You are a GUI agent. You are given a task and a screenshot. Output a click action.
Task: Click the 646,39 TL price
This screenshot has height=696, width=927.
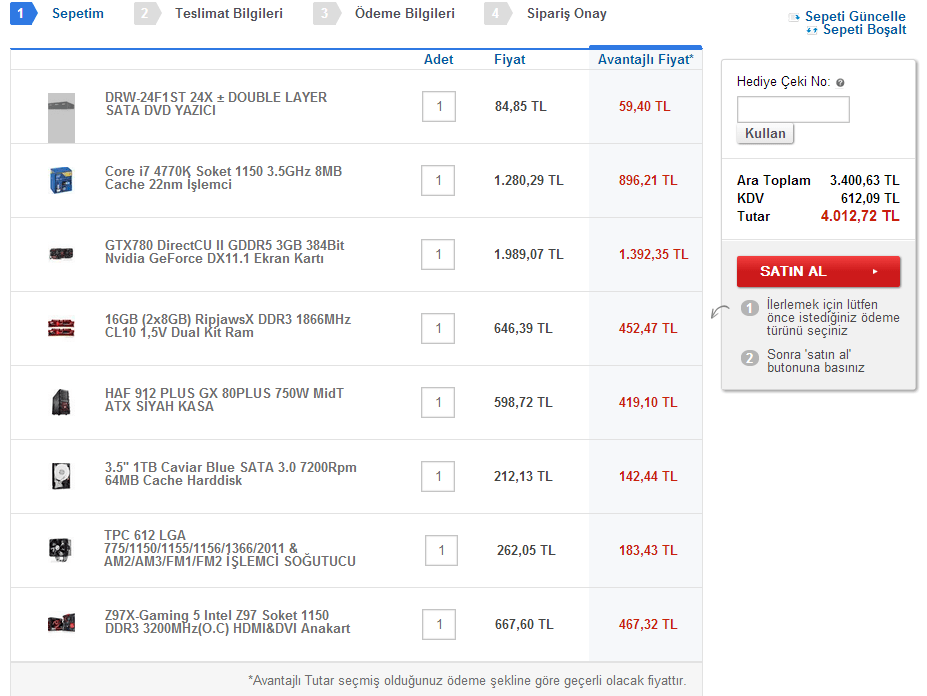[x=523, y=328]
